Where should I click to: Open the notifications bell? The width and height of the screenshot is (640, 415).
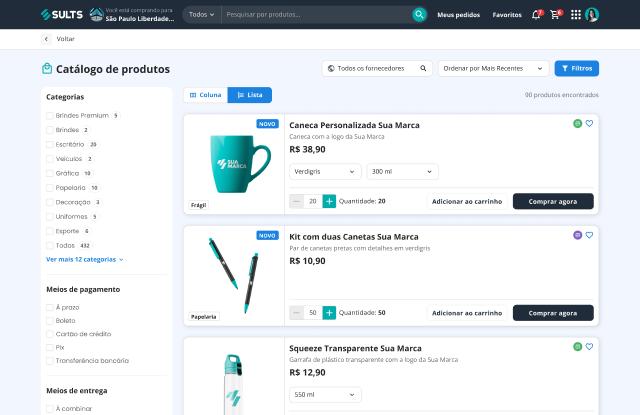point(536,15)
